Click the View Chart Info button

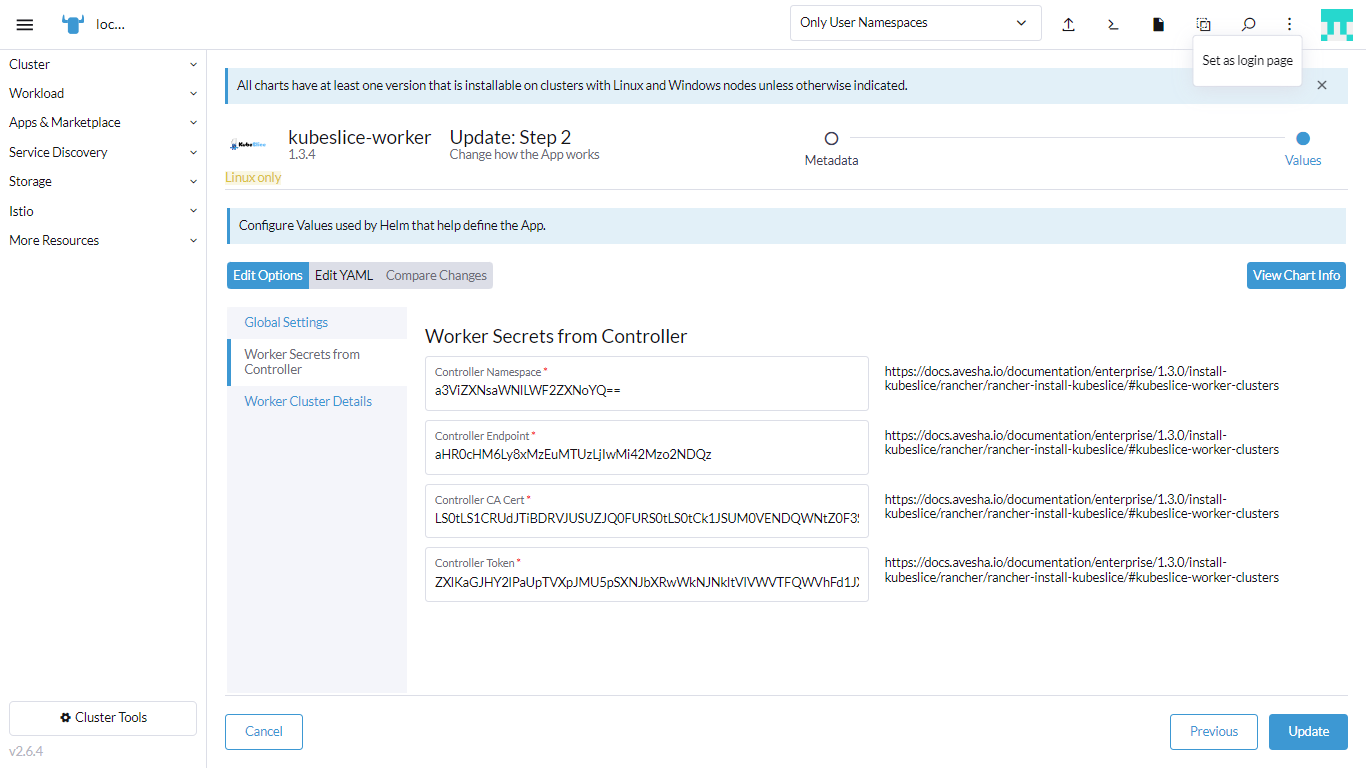tap(1296, 275)
